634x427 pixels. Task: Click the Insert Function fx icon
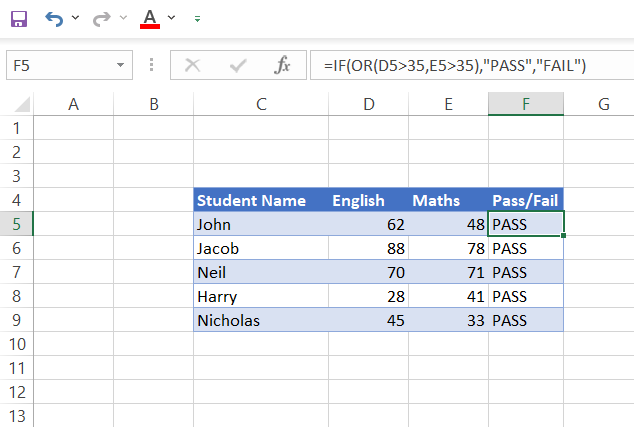[283, 66]
